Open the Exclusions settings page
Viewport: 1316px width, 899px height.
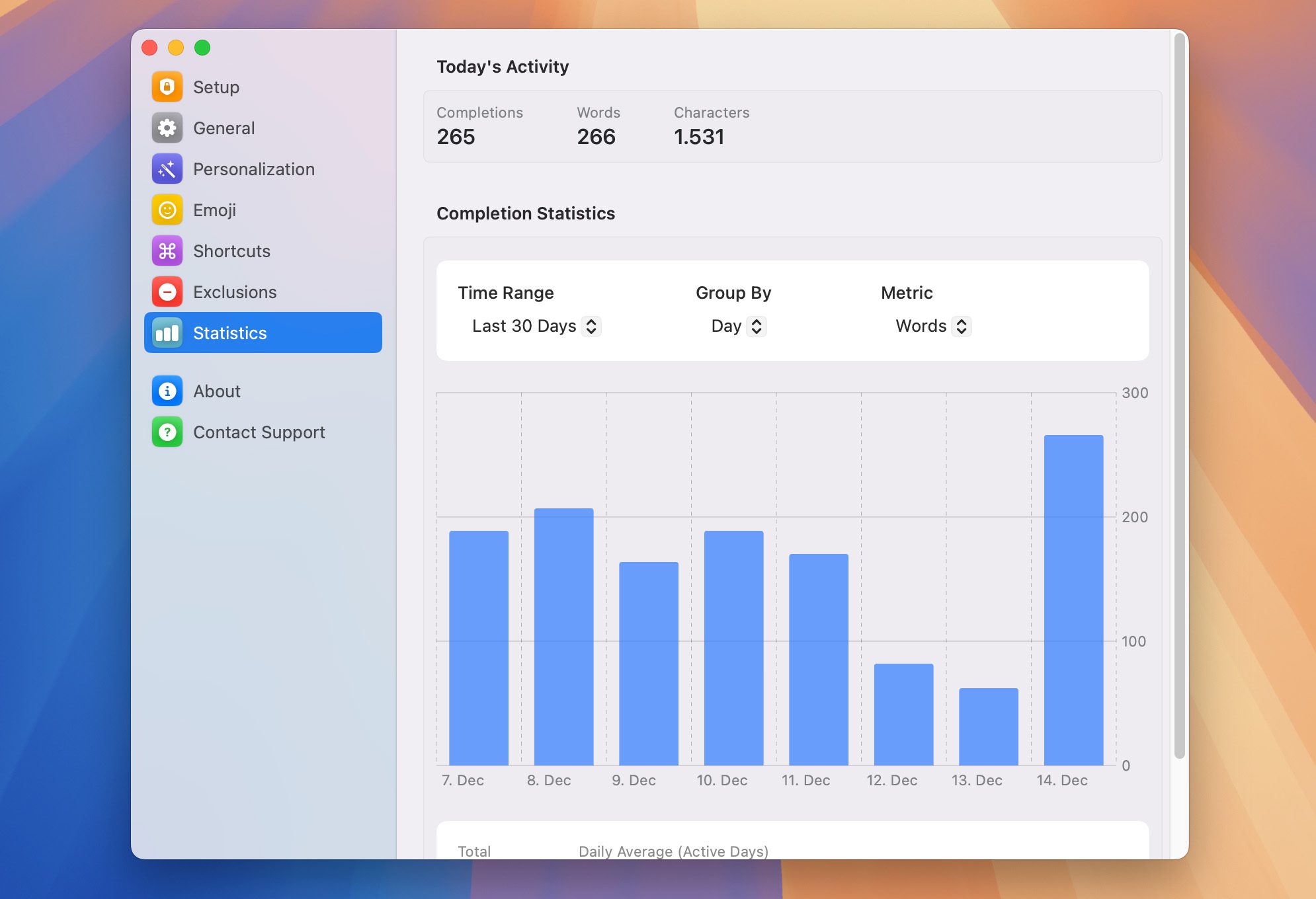pos(235,292)
